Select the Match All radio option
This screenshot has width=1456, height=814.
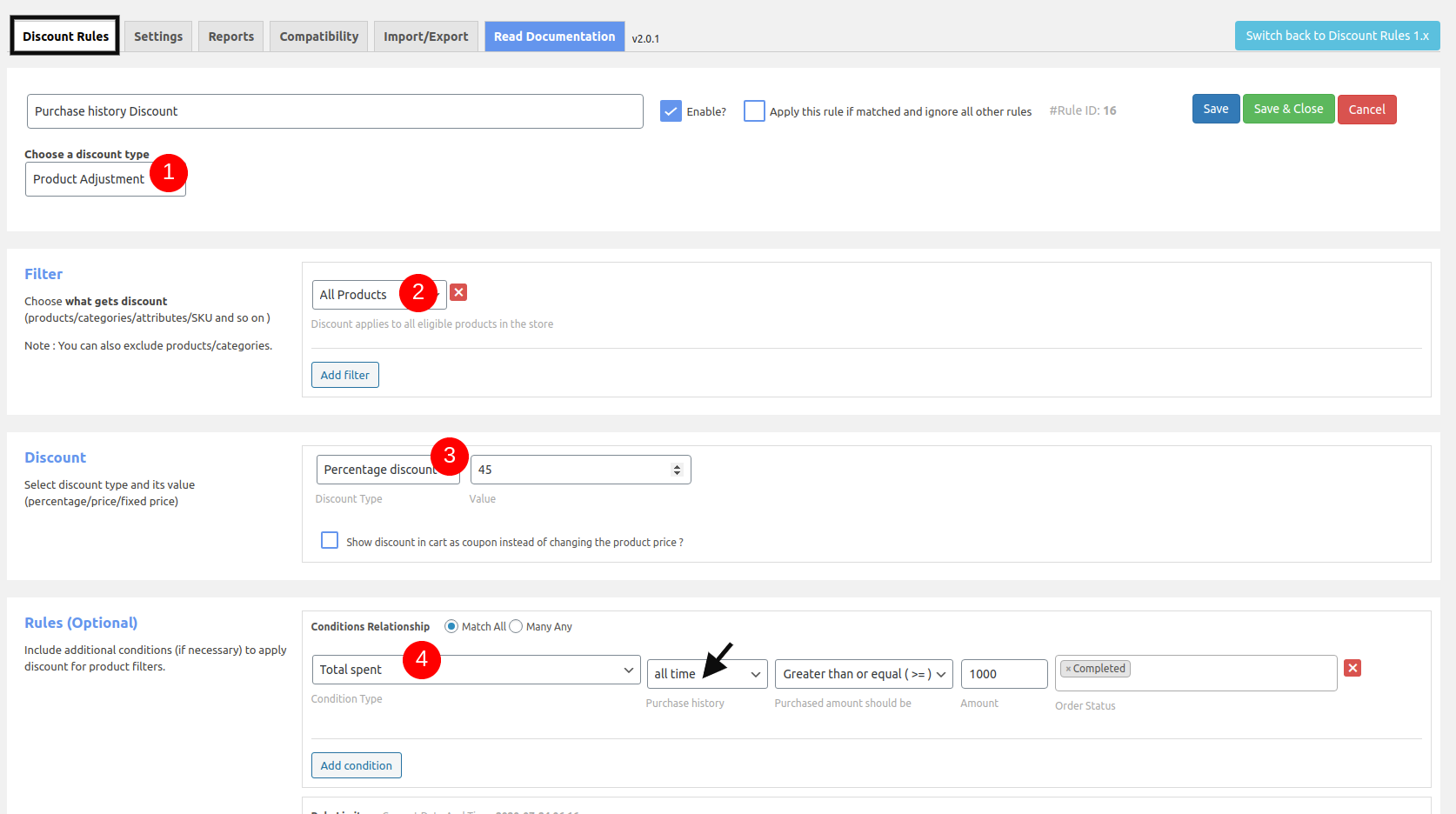[451, 626]
